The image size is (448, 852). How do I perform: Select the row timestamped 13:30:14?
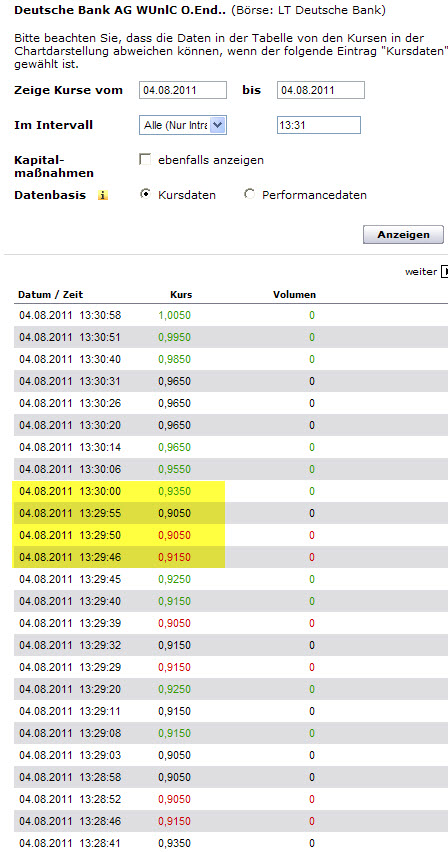point(231,447)
